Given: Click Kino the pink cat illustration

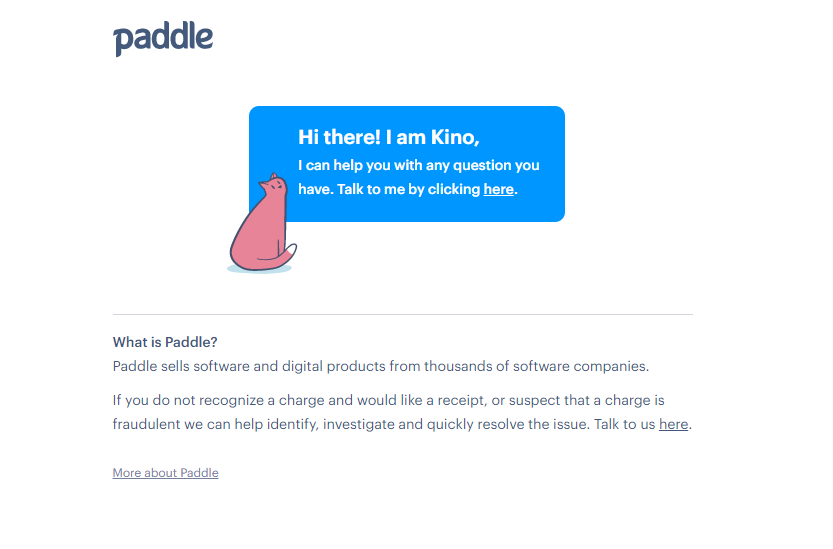Looking at the screenshot, I should [262, 222].
